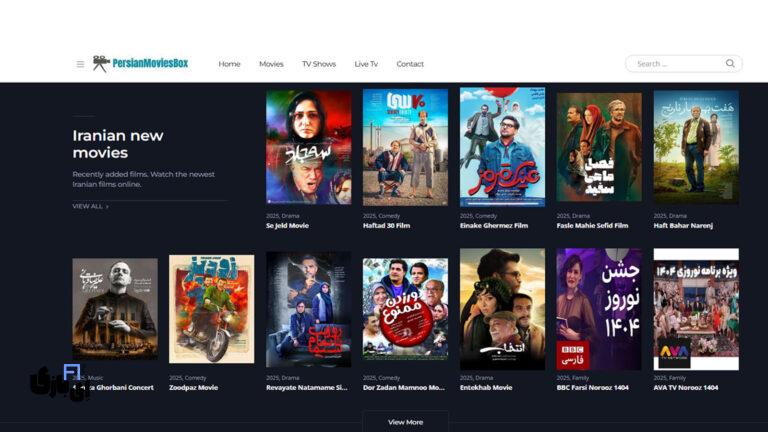Click the Revayate Natamame Si... title
The width and height of the screenshot is (768, 432).
(x=307, y=387)
